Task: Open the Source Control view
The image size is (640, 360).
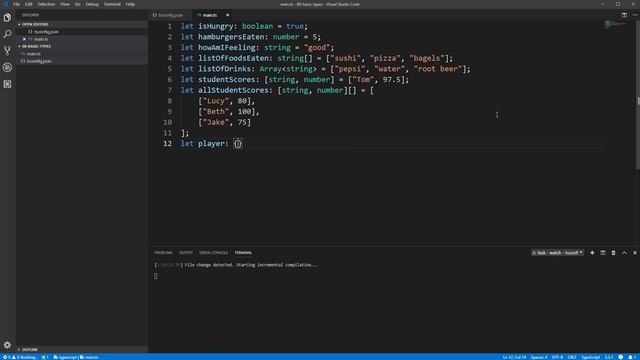Action: click(x=7, y=51)
